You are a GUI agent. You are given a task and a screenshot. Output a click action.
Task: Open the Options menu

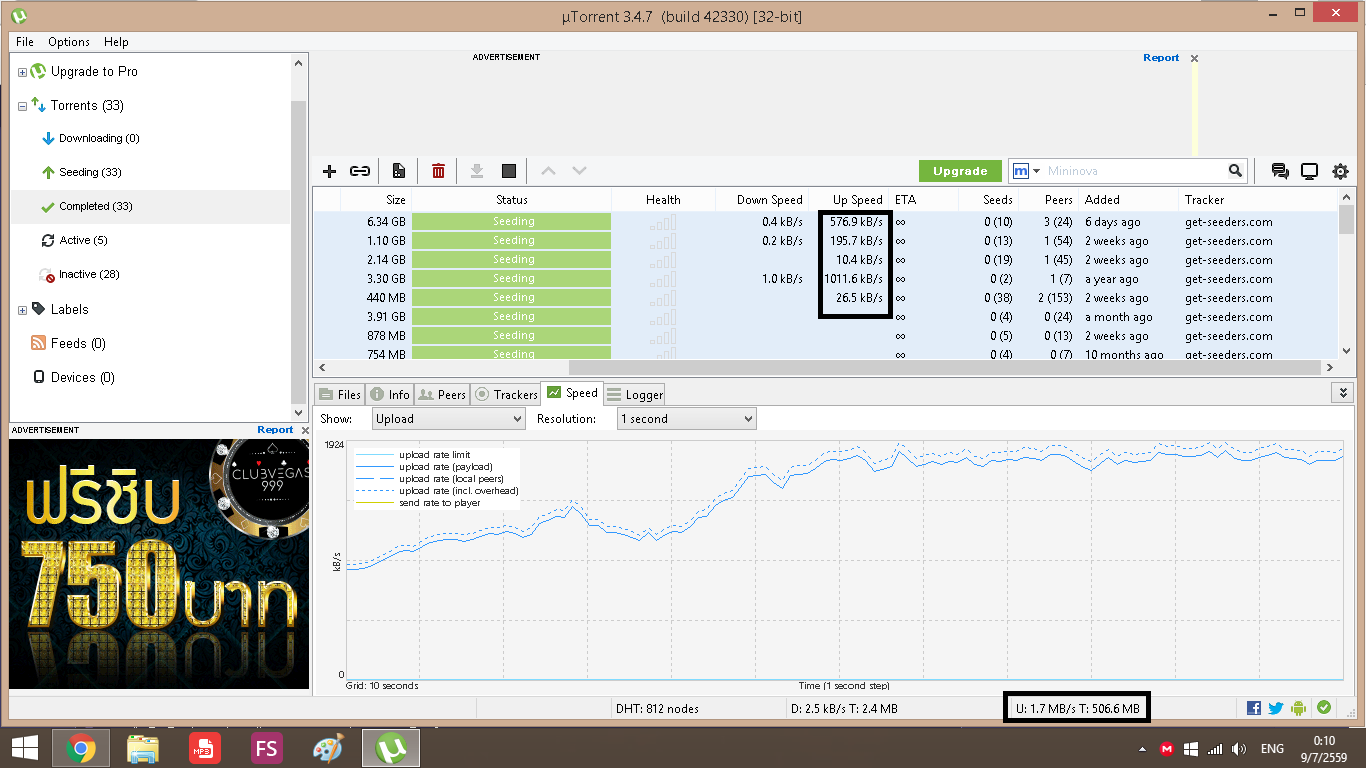[69, 42]
